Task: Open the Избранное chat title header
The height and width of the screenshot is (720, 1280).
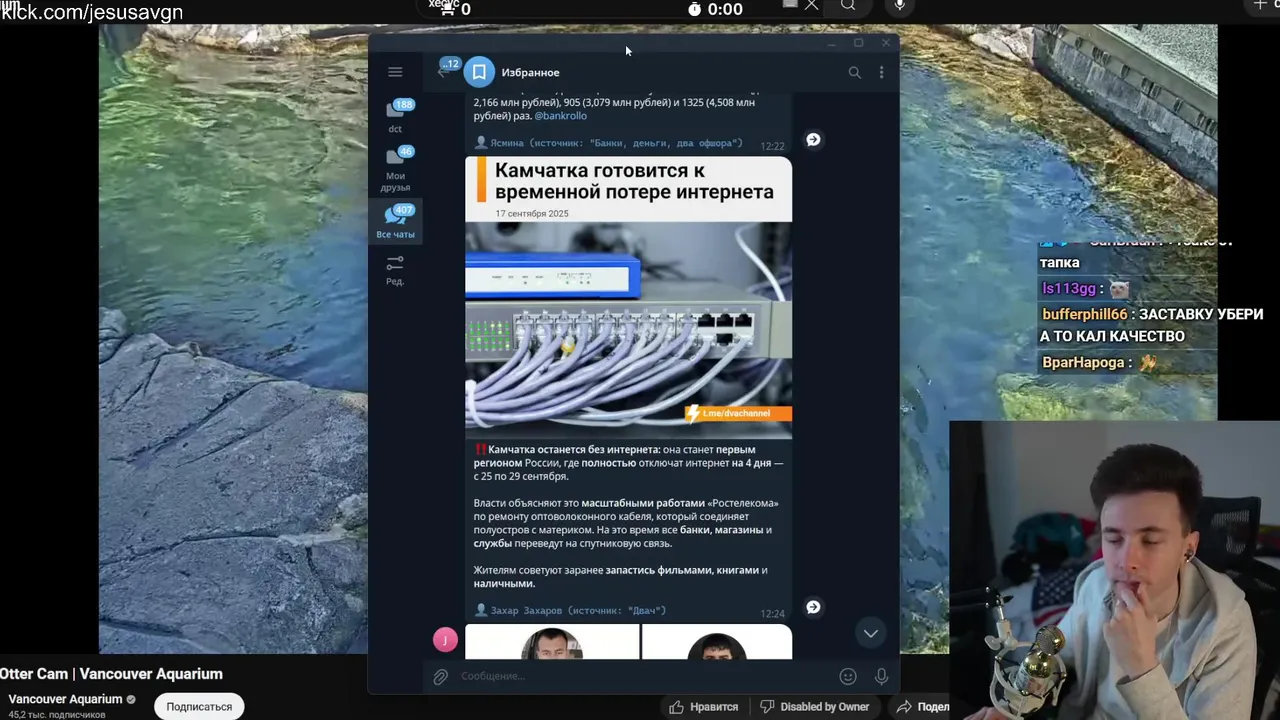Action: click(530, 72)
